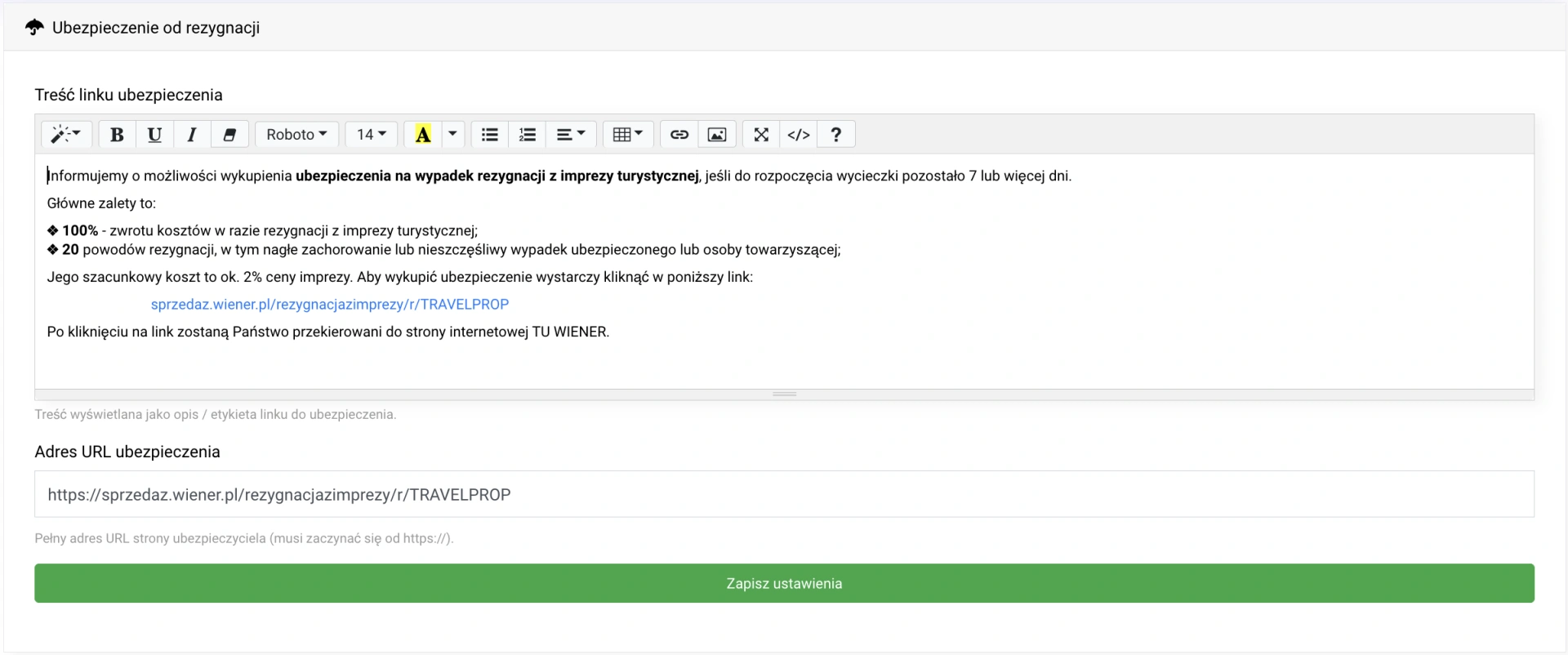Click the Zapisz ustawienia button
This screenshot has width=1568, height=655.
[784, 583]
